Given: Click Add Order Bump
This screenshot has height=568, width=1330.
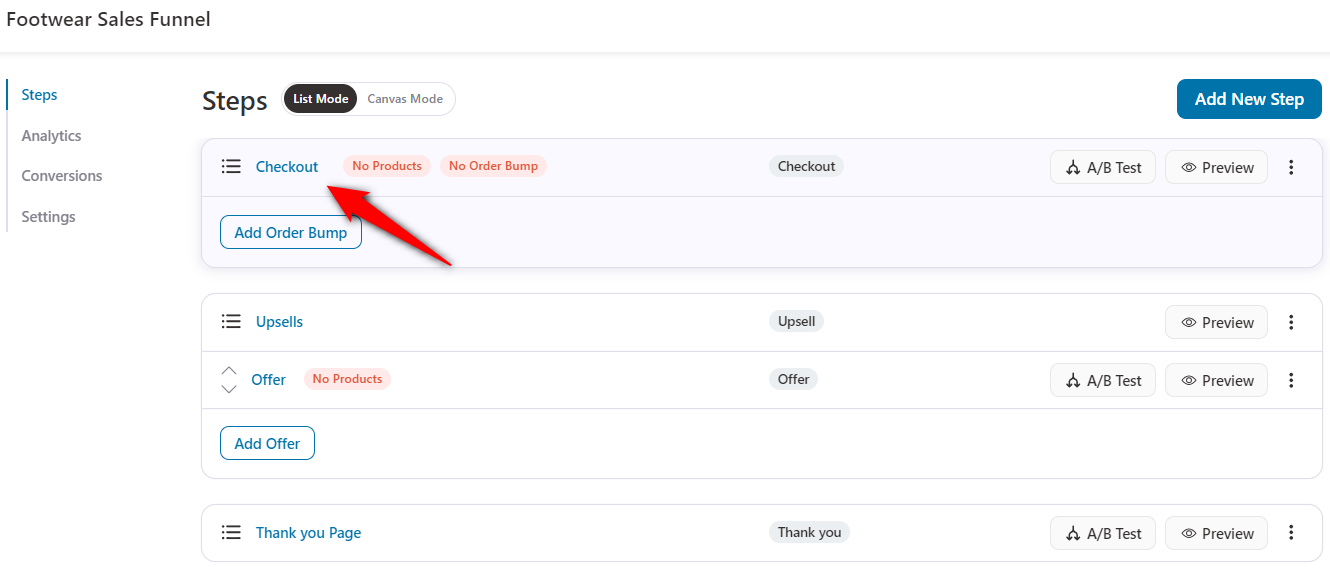Looking at the screenshot, I should tap(291, 232).
